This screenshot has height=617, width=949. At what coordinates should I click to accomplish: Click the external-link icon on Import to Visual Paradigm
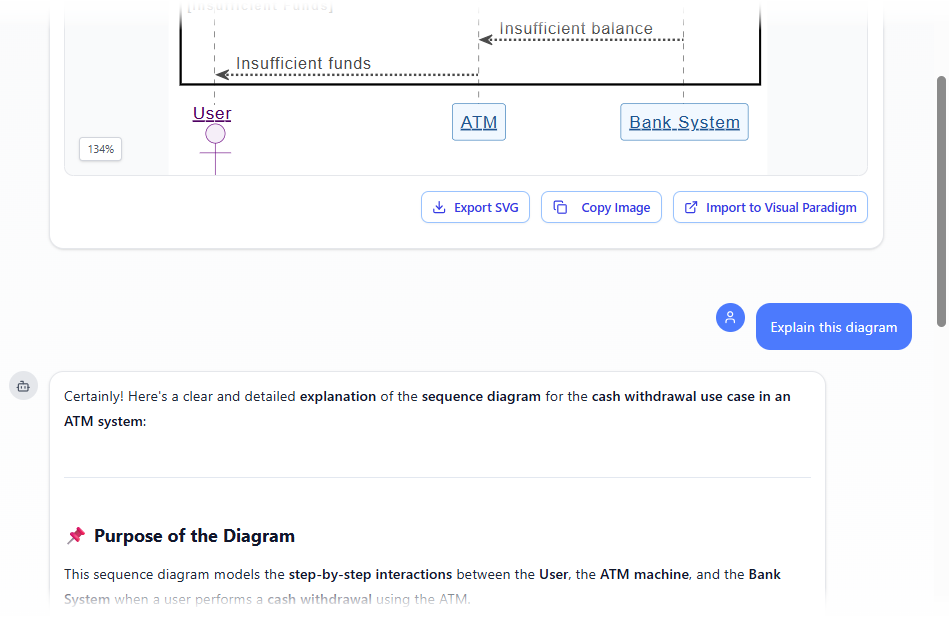tap(689, 207)
